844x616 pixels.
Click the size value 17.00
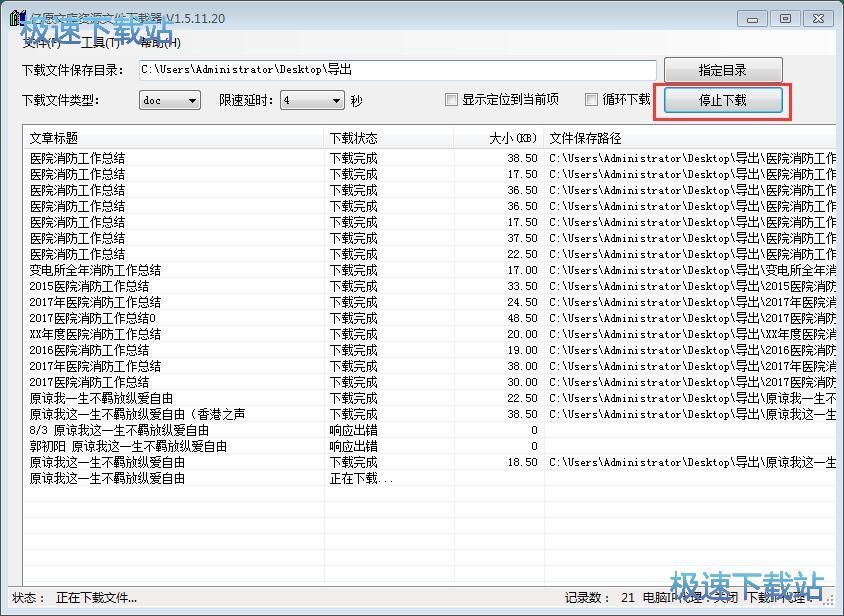(x=522, y=270)
